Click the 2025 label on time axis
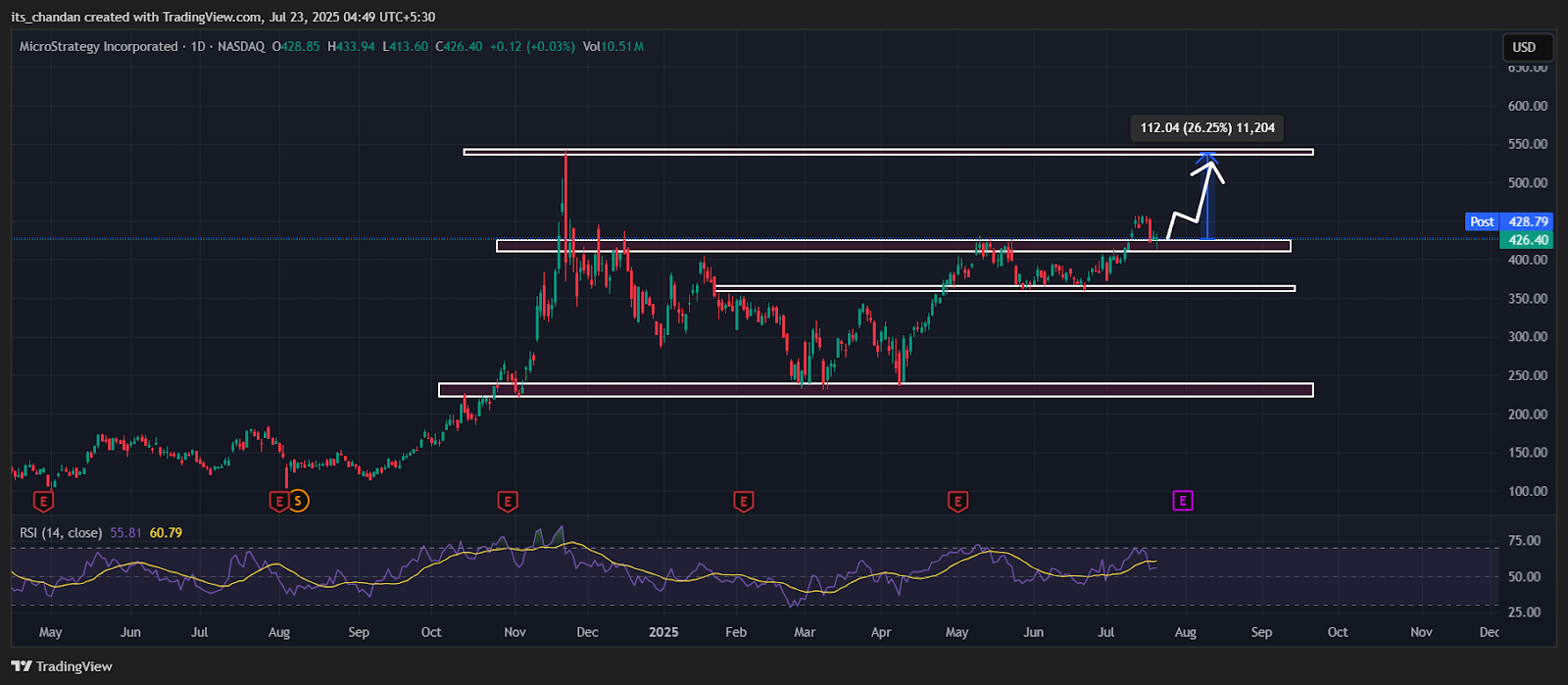Image resolution: width=1568 pixels, height=685 pixels. point(663,633)
